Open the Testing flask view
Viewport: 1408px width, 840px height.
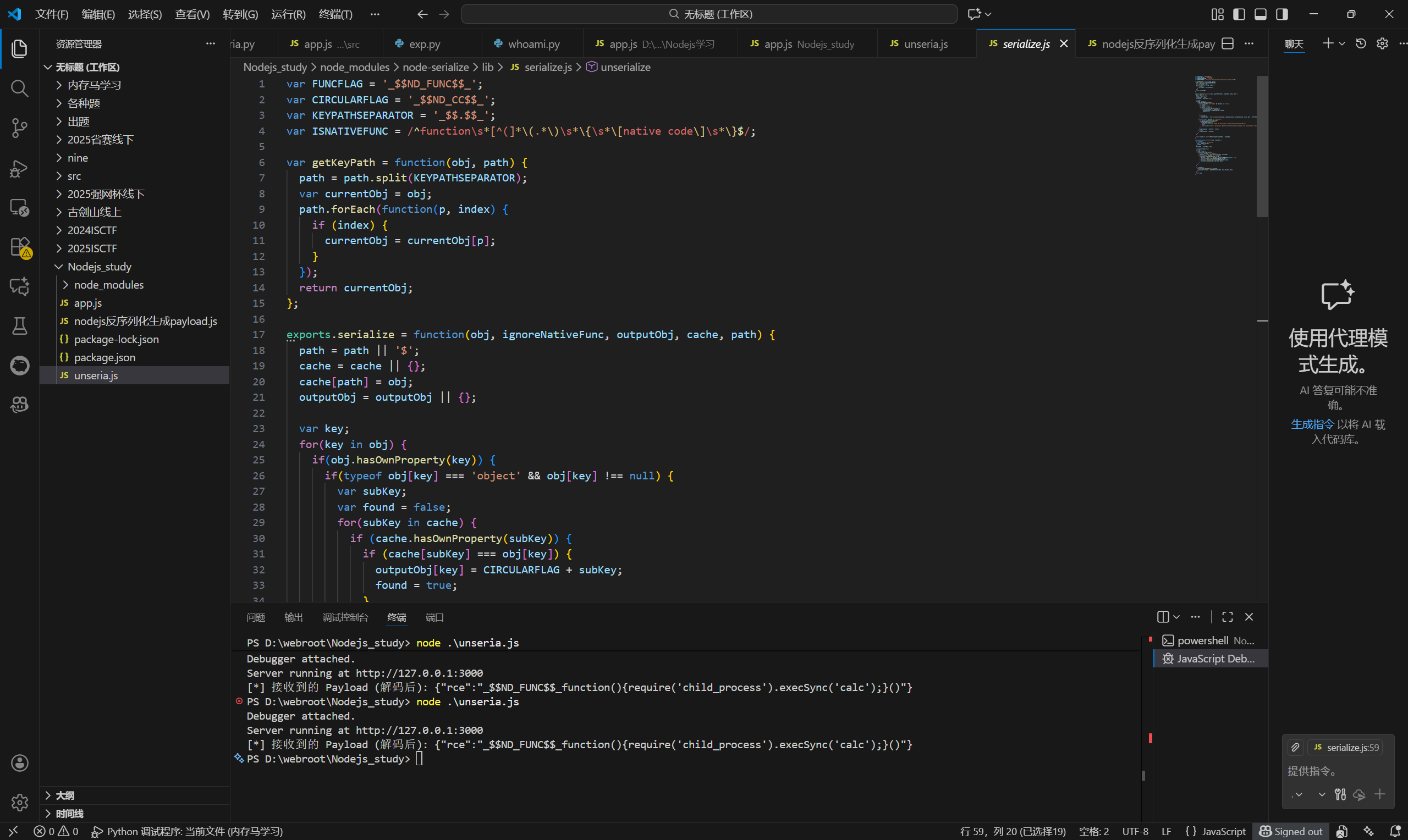tap(19, 325)
